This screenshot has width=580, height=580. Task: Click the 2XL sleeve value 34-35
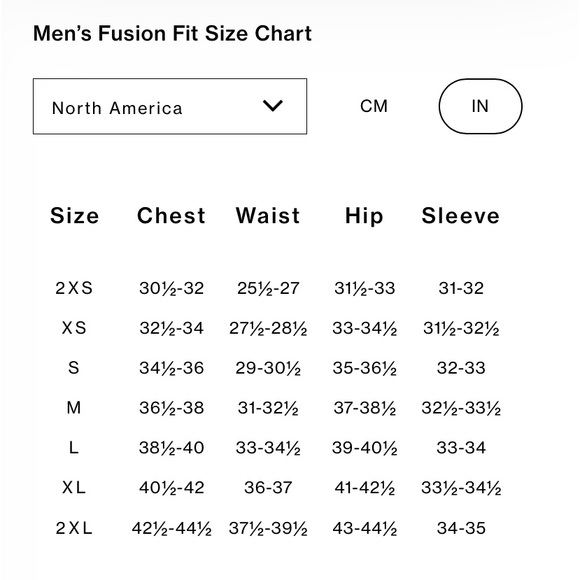click(461, 528)
